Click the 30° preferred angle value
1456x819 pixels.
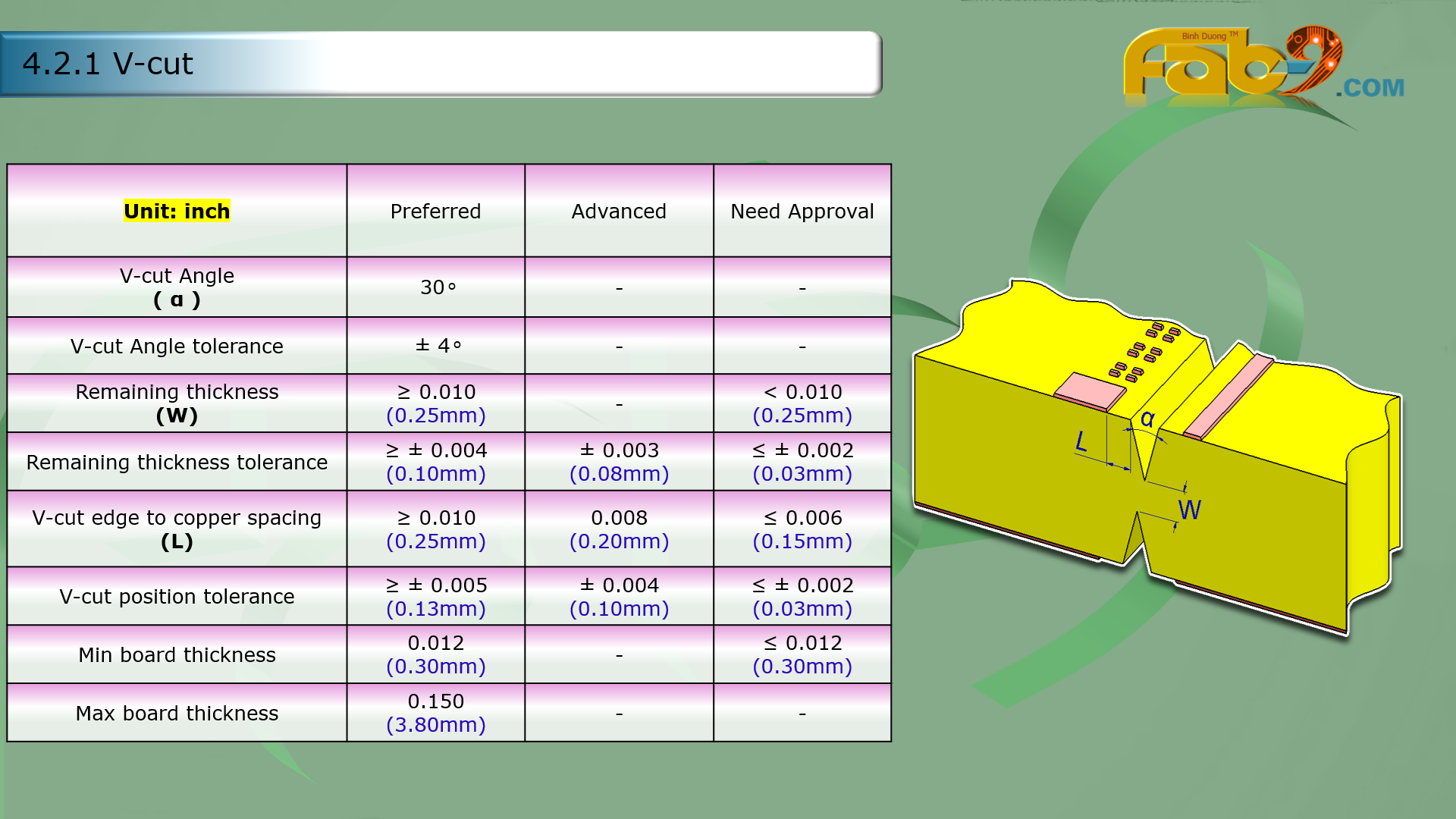pyautogui.click(x=438, y=287)
